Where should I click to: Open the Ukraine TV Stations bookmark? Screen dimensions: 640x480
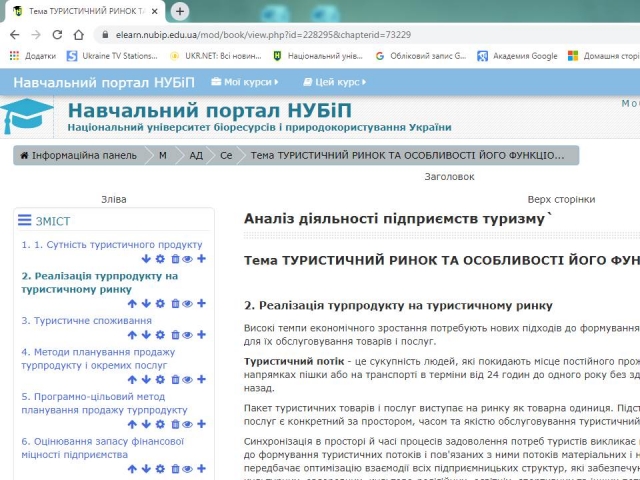[111, 56]
